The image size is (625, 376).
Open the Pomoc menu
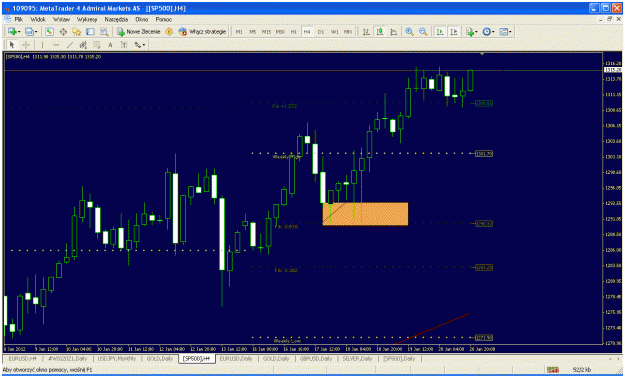(163, 19)
